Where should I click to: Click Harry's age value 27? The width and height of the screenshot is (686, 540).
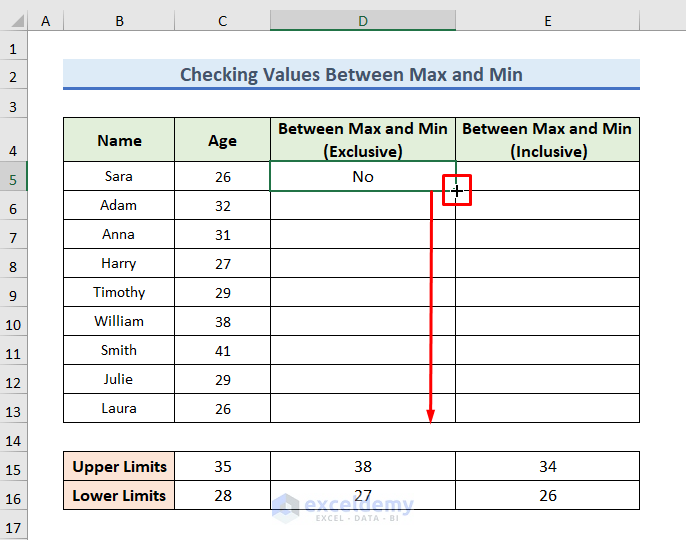(222, 263)
